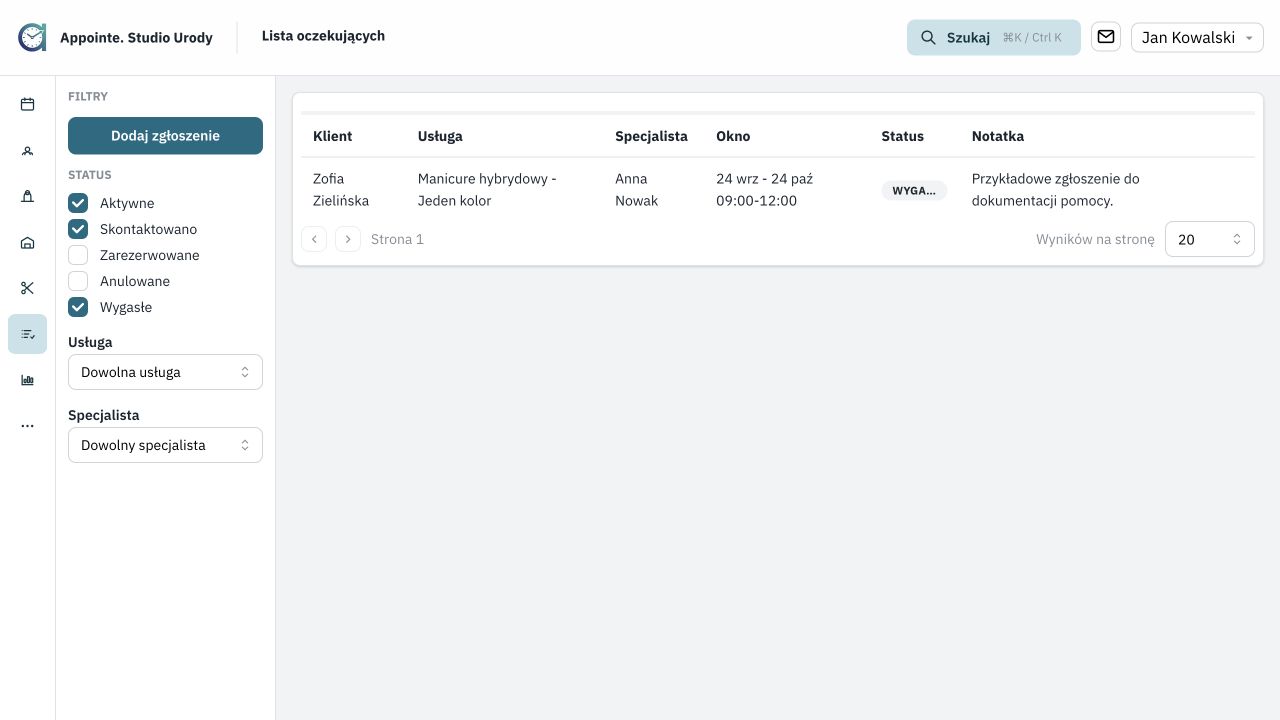
Task: Click the Specjalista column header
Action: (651, 136)
